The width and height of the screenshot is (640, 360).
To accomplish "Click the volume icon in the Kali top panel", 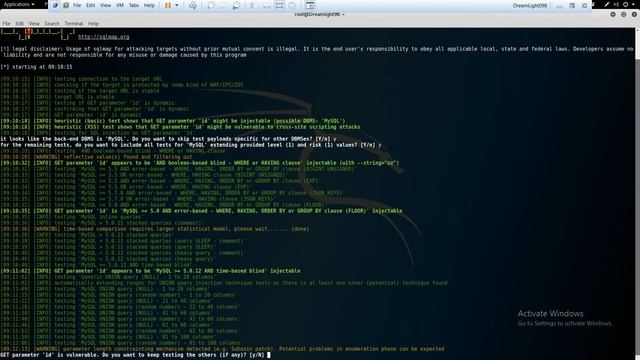I will tap(616, 4).
